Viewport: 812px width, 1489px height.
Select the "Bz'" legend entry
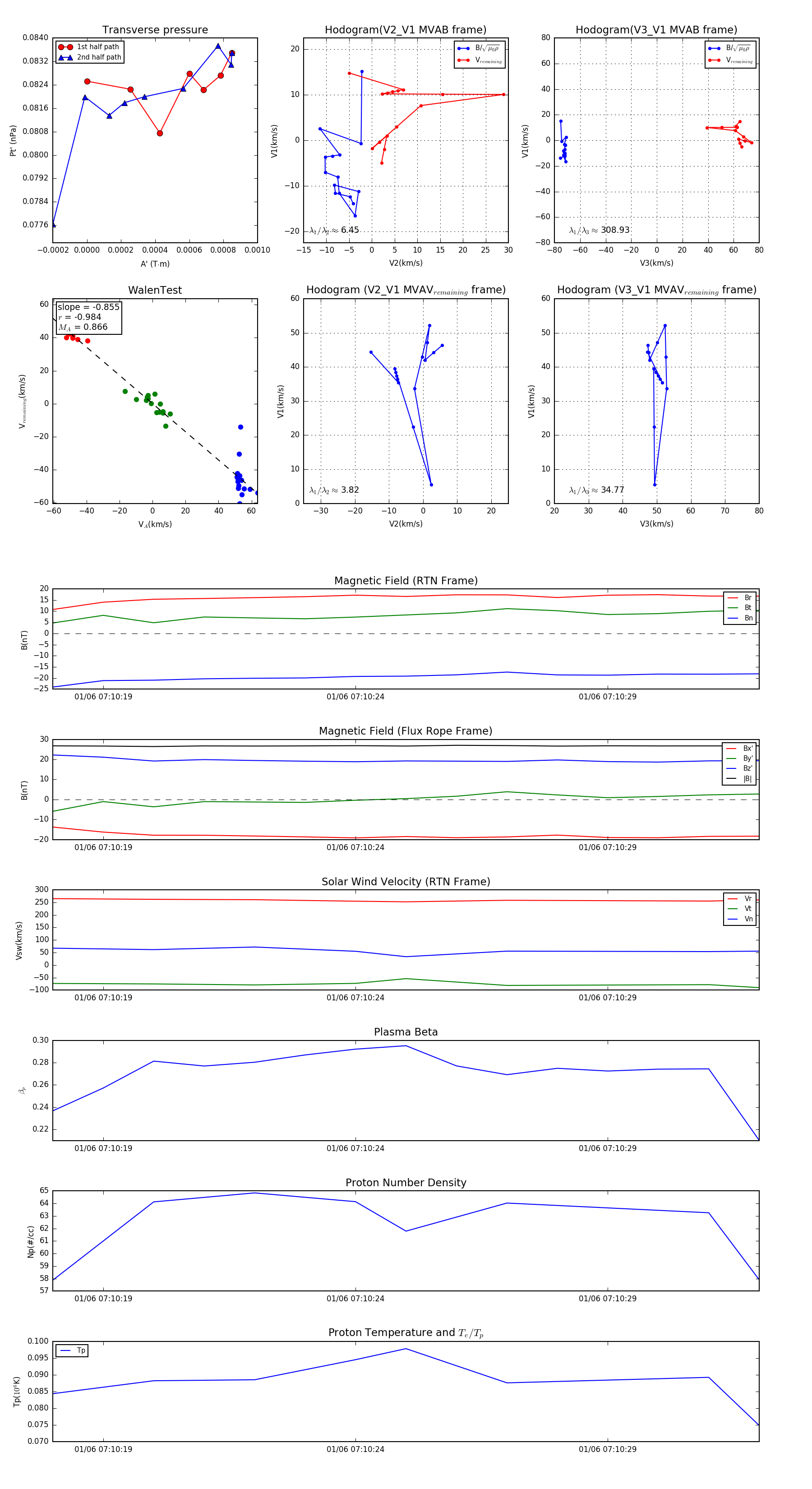[740, 769]
